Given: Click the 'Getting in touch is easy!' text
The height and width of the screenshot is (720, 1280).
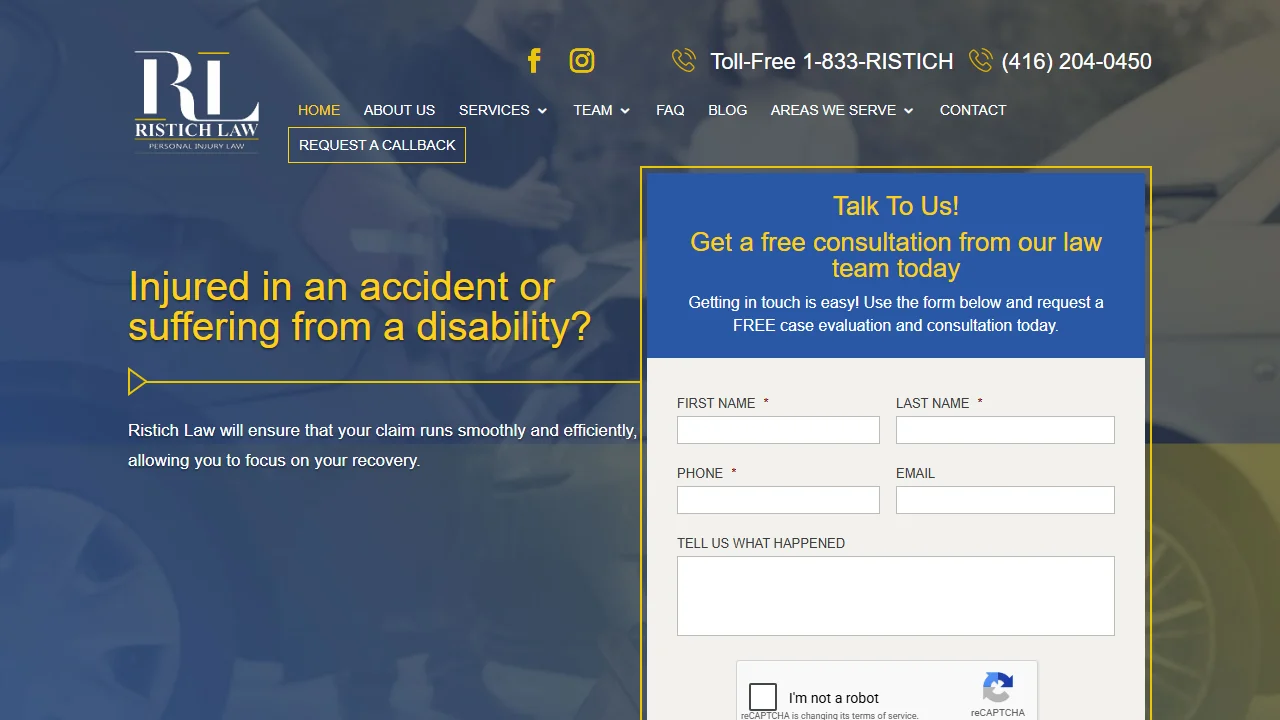Looking at the screenshot, I should pyautogui.click(x=896, y=314).
